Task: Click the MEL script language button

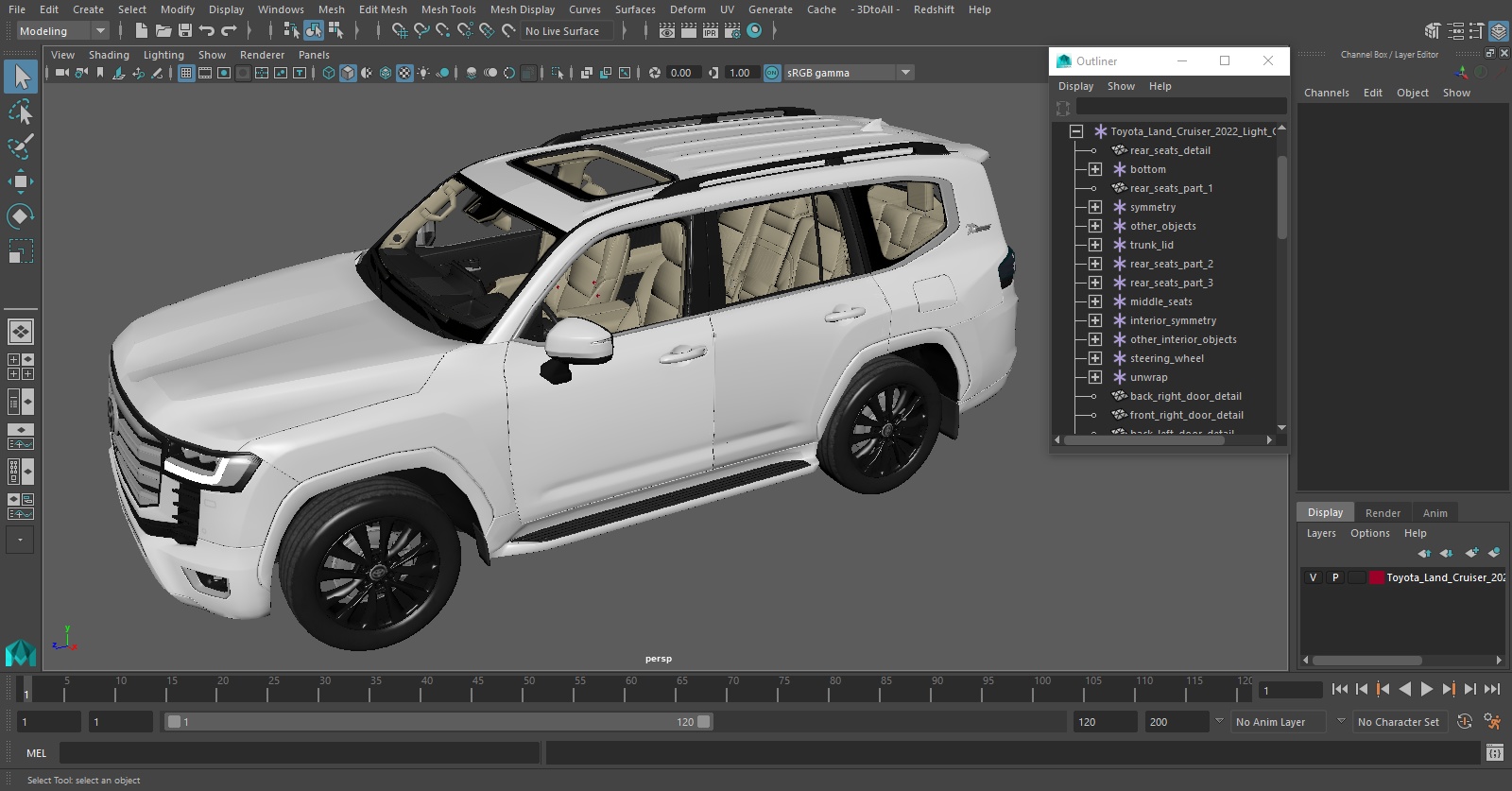Action: [36, 753]
